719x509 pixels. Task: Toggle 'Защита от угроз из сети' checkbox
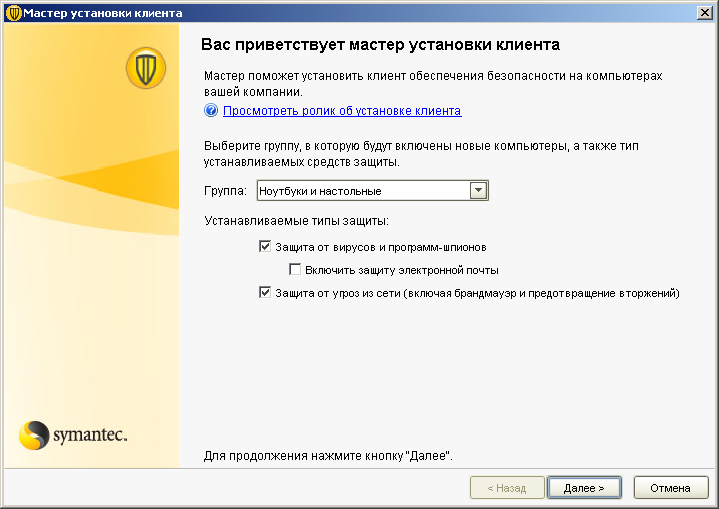(x=265, y=292)
